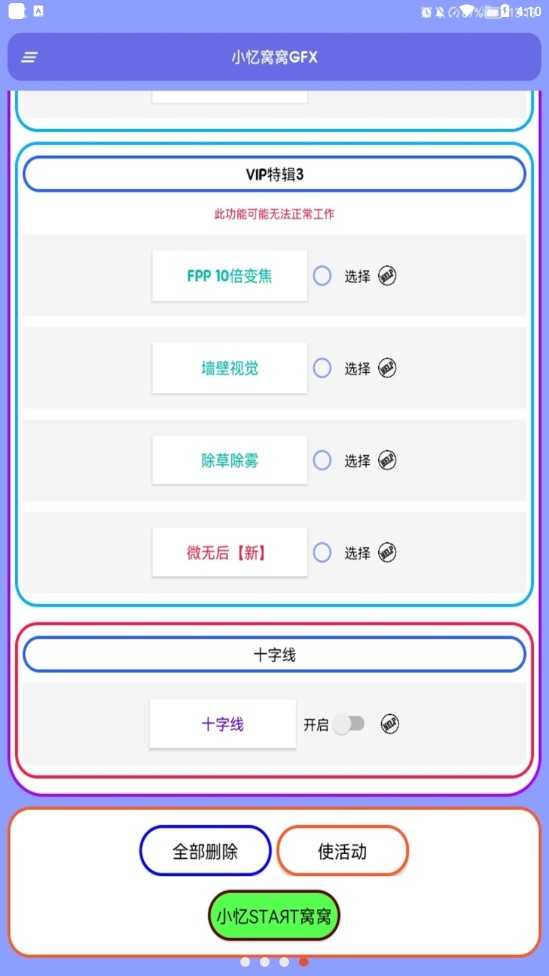Tap the green 小忆START窝窝 button
This screenshot has height=976, width=549.
tap(274, 916)
